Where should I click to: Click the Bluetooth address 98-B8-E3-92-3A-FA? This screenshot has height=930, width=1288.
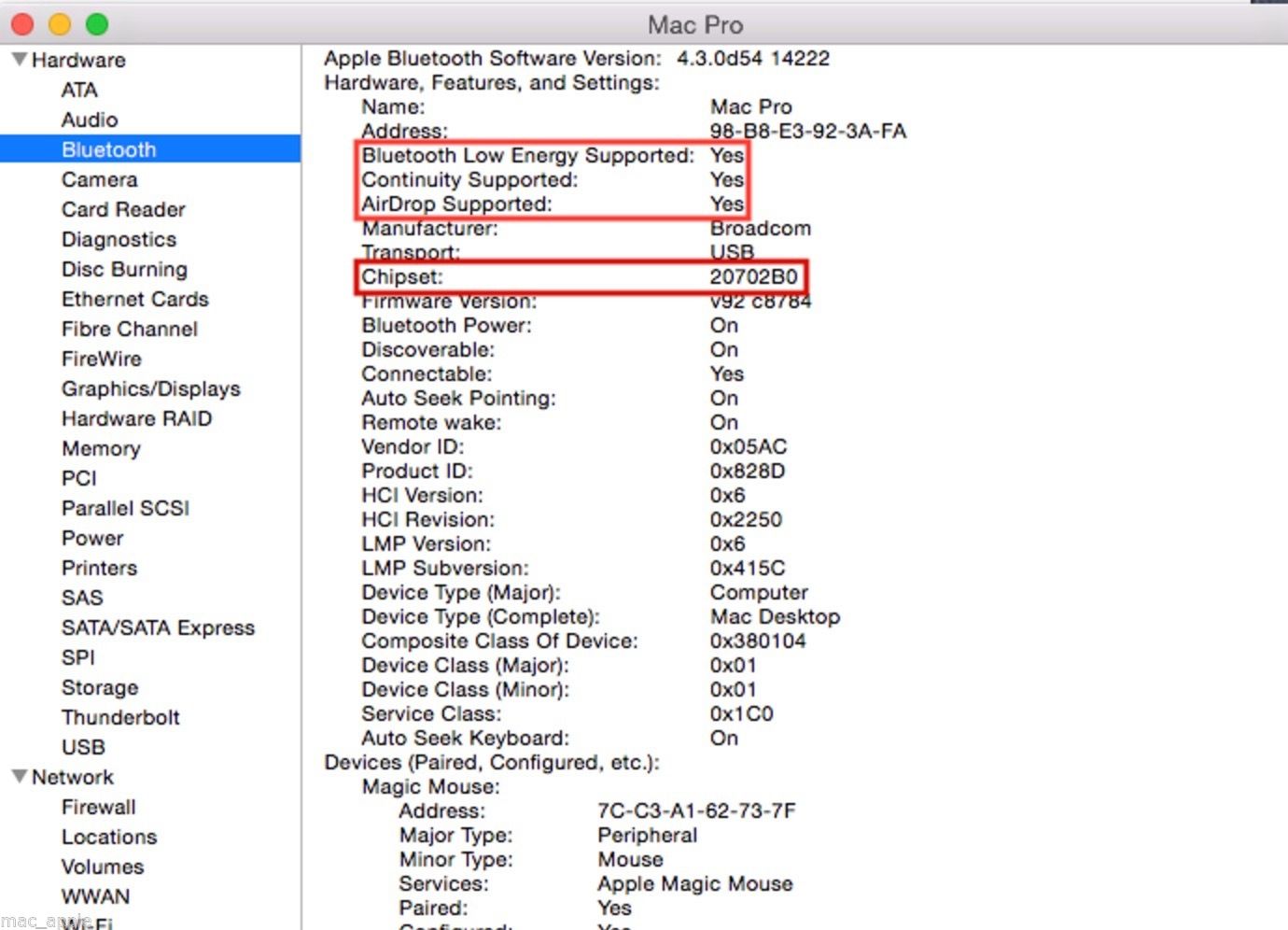point(808,131)
